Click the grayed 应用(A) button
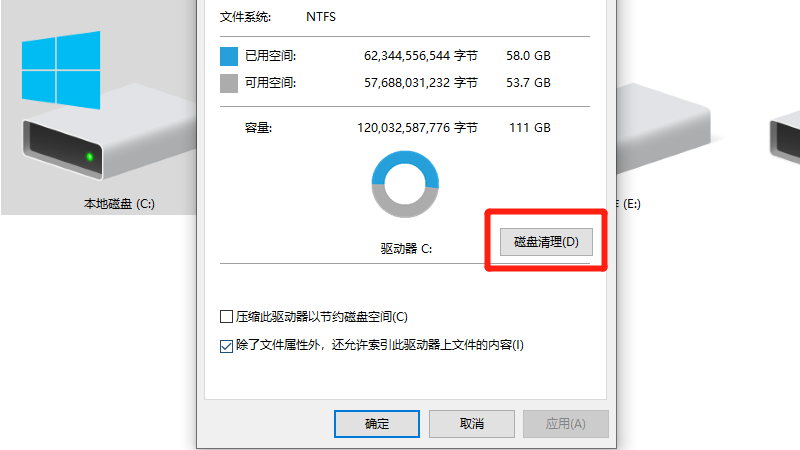800x450 pixels. click(x=565, y=423)
